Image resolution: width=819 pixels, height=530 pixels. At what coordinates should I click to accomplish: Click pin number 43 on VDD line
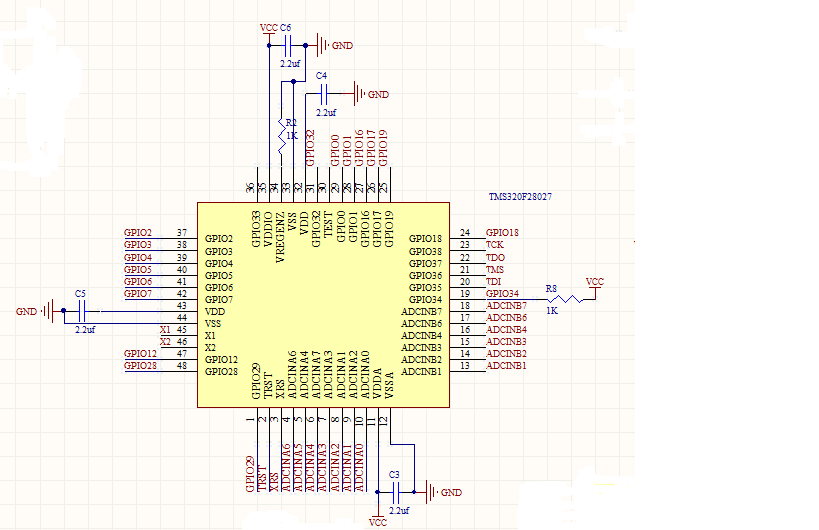182,305
